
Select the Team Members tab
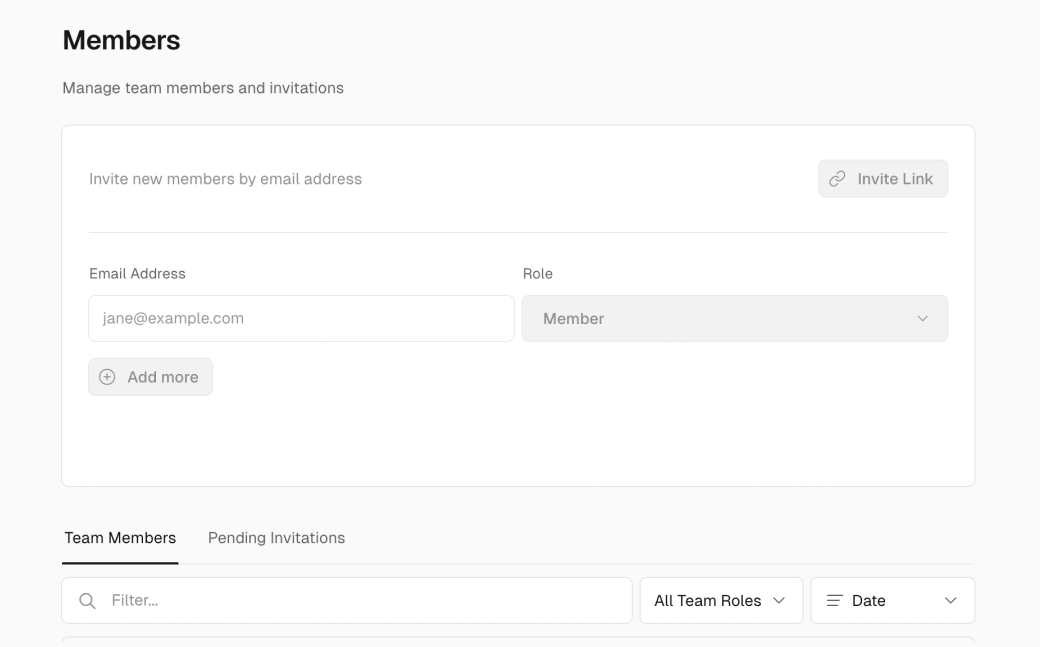pyautogui.click(x=120, y=538)
